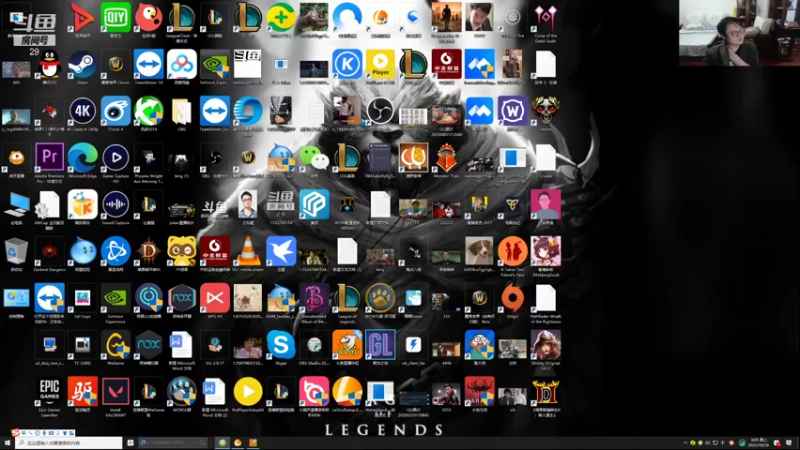Viewport: 800px width, 450px height.
Task: Open Phoenix Wright Ace Attorney shortcut
Action: 148,159
